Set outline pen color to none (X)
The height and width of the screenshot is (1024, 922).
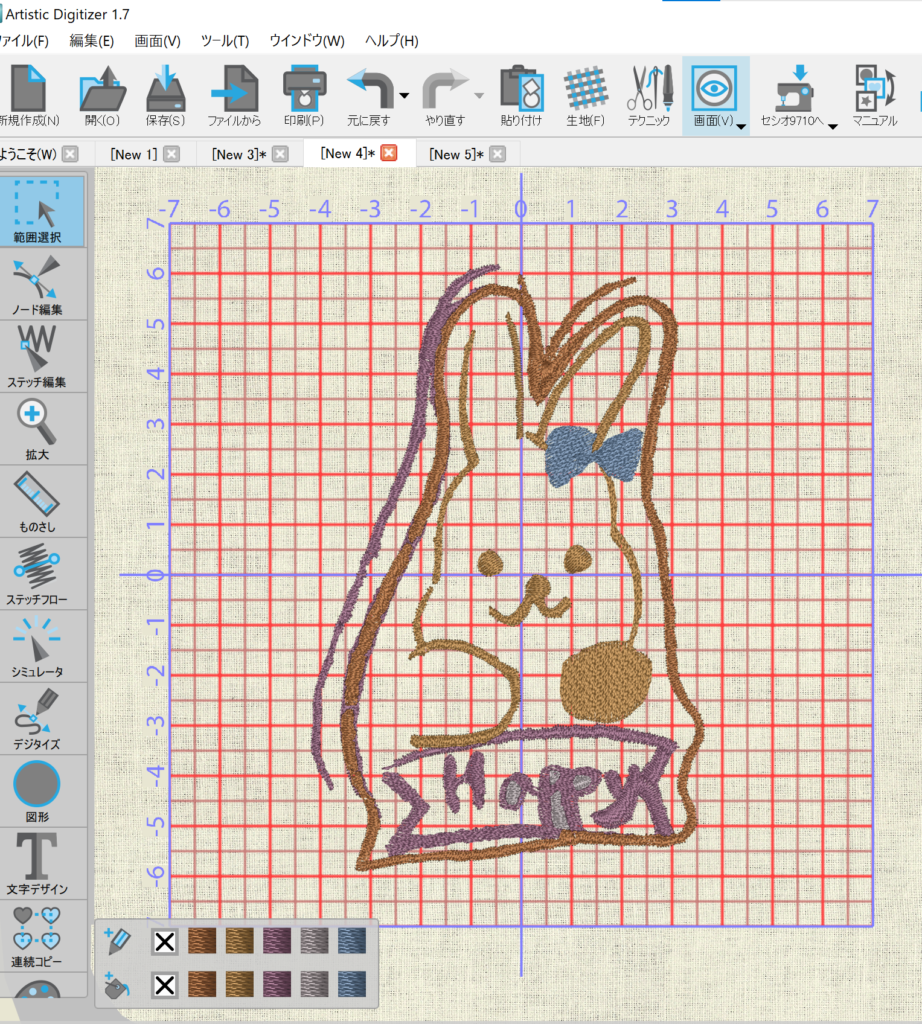165,942
